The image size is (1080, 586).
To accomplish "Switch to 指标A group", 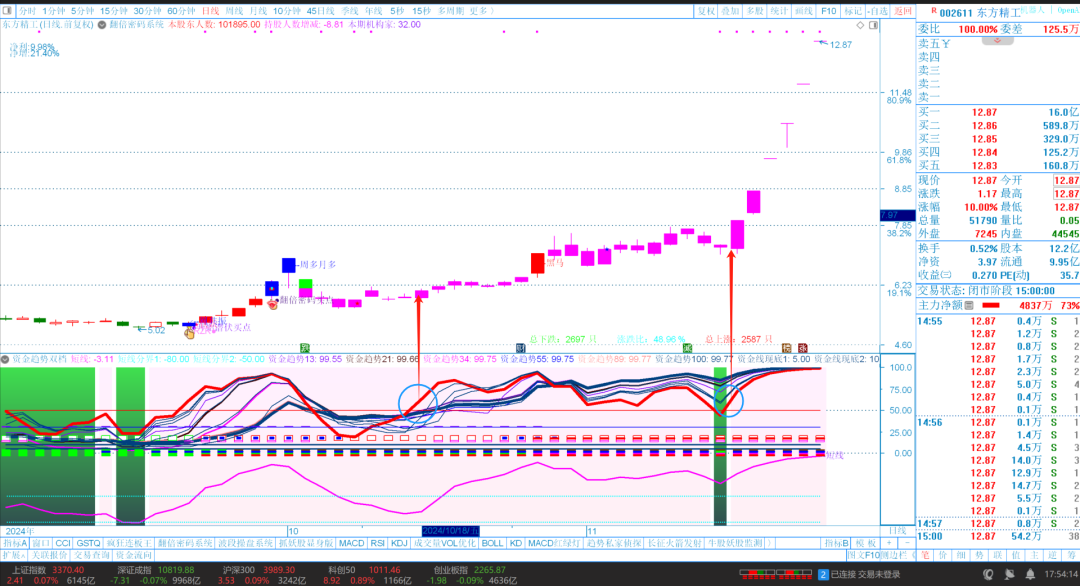I will click(x=14, y=543).
